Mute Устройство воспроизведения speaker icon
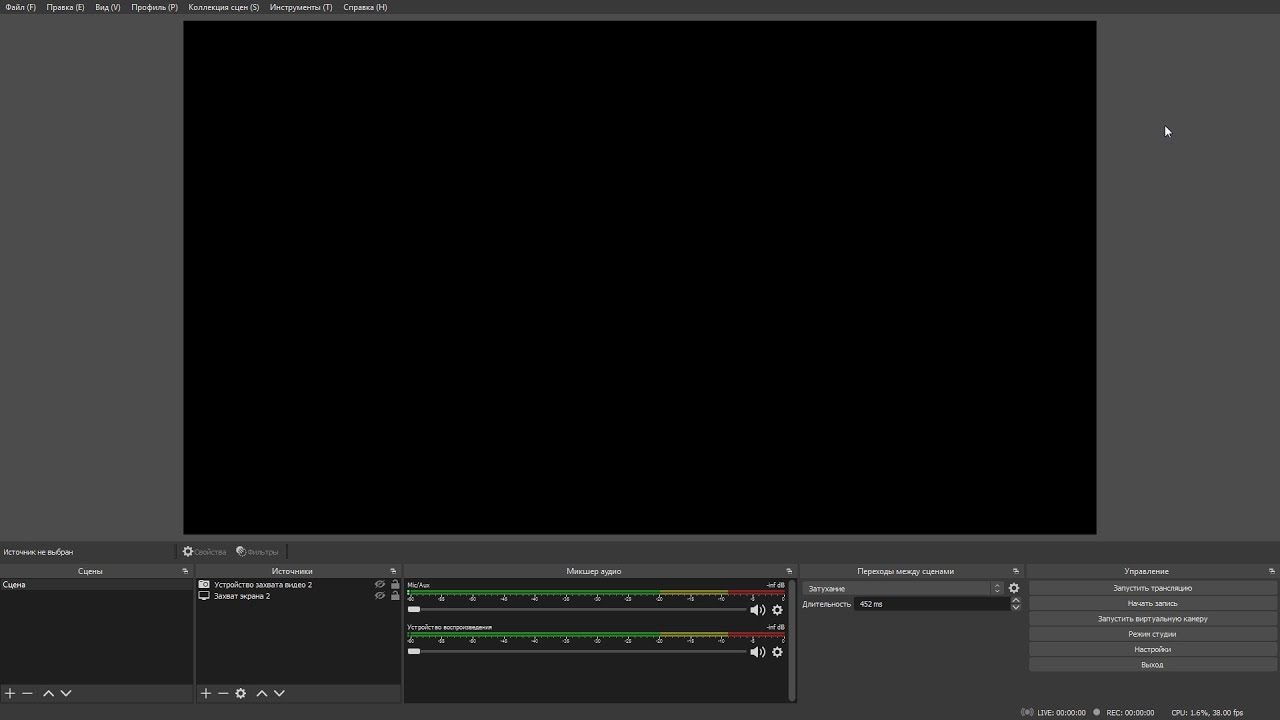Viewport: 1280px width, 720px height. pos(757,652)
